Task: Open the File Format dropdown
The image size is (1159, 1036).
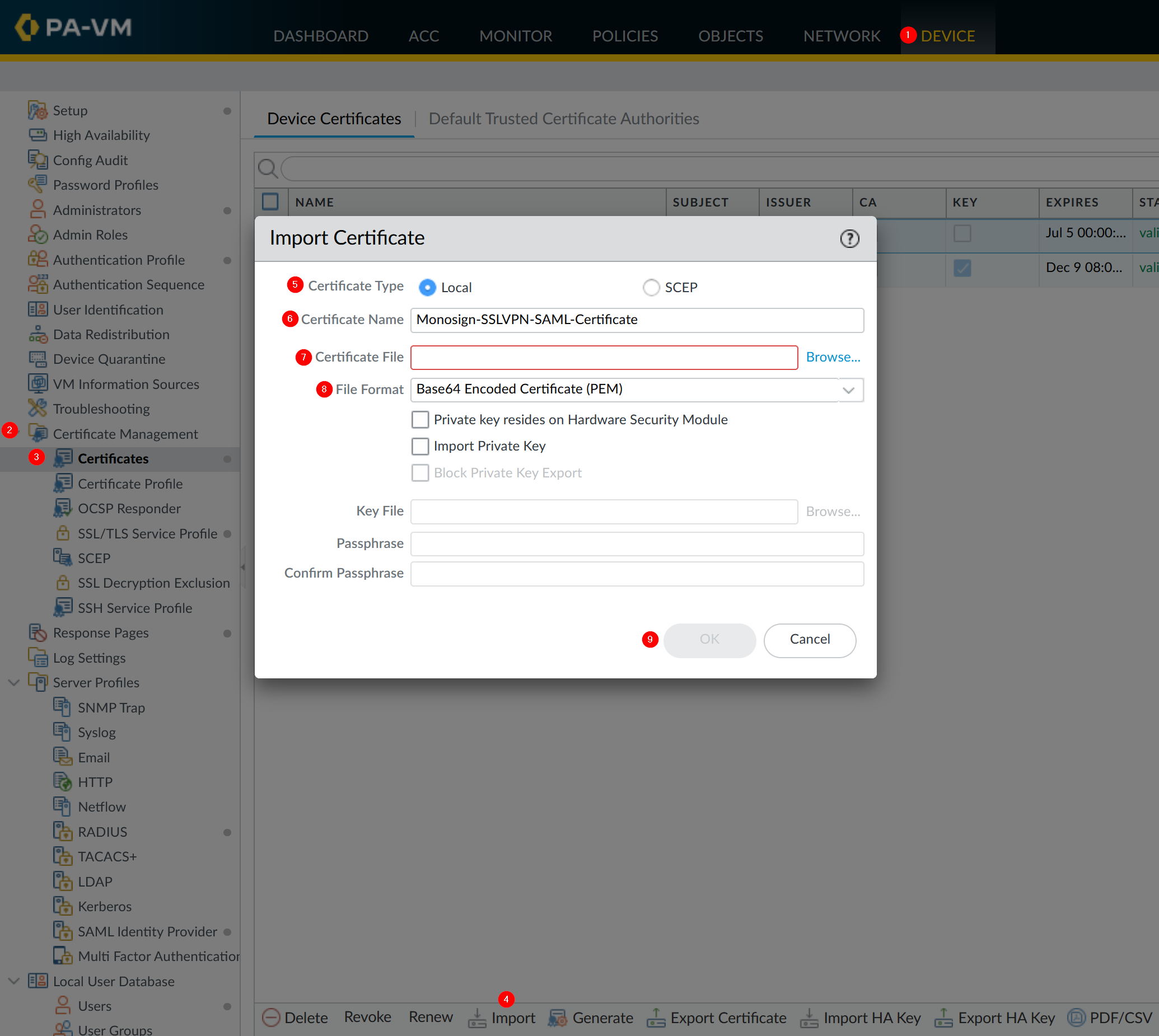Action: click(849, 390)
